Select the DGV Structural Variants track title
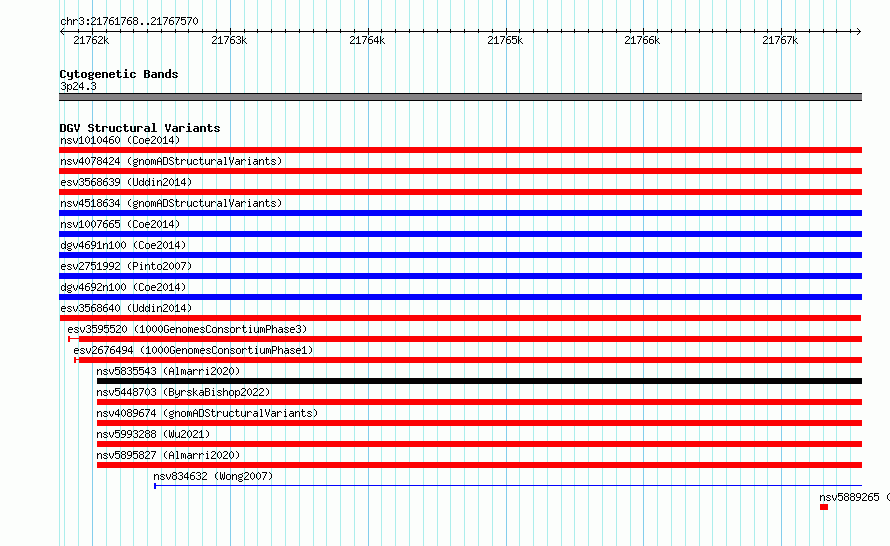 [140, 128]
